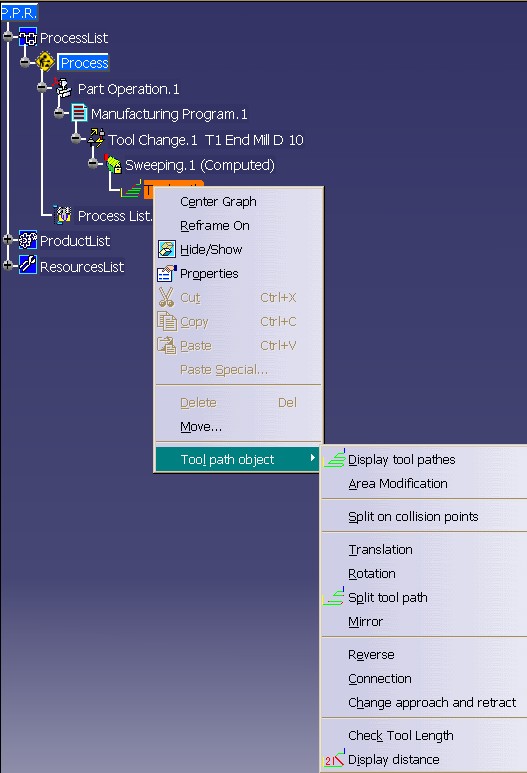Viewport: 527px width, 773px height.
Task: Click the ProductList gear icon
Action: (28, 240)
